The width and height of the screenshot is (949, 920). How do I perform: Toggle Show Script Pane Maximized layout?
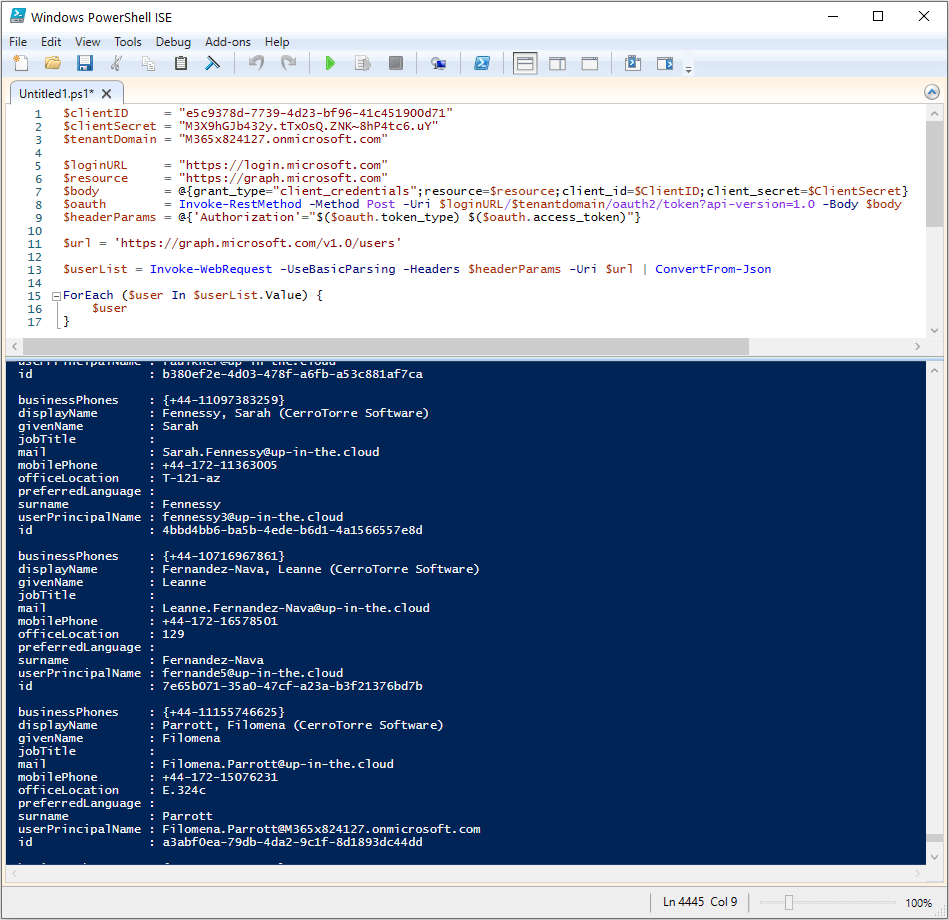(x=589, y=62)
